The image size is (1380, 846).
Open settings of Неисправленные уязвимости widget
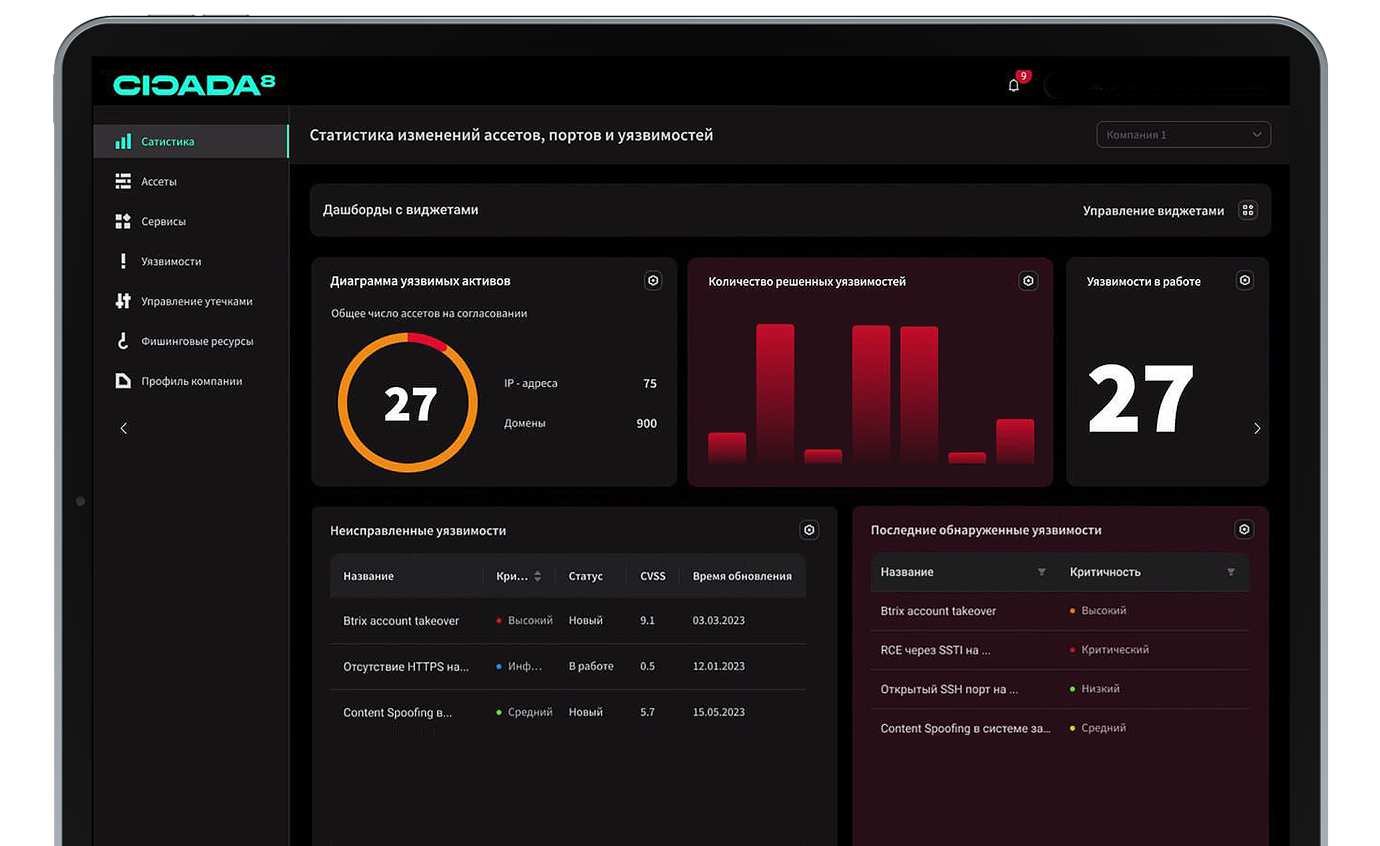pyautogui.click(x=810, y=530)
